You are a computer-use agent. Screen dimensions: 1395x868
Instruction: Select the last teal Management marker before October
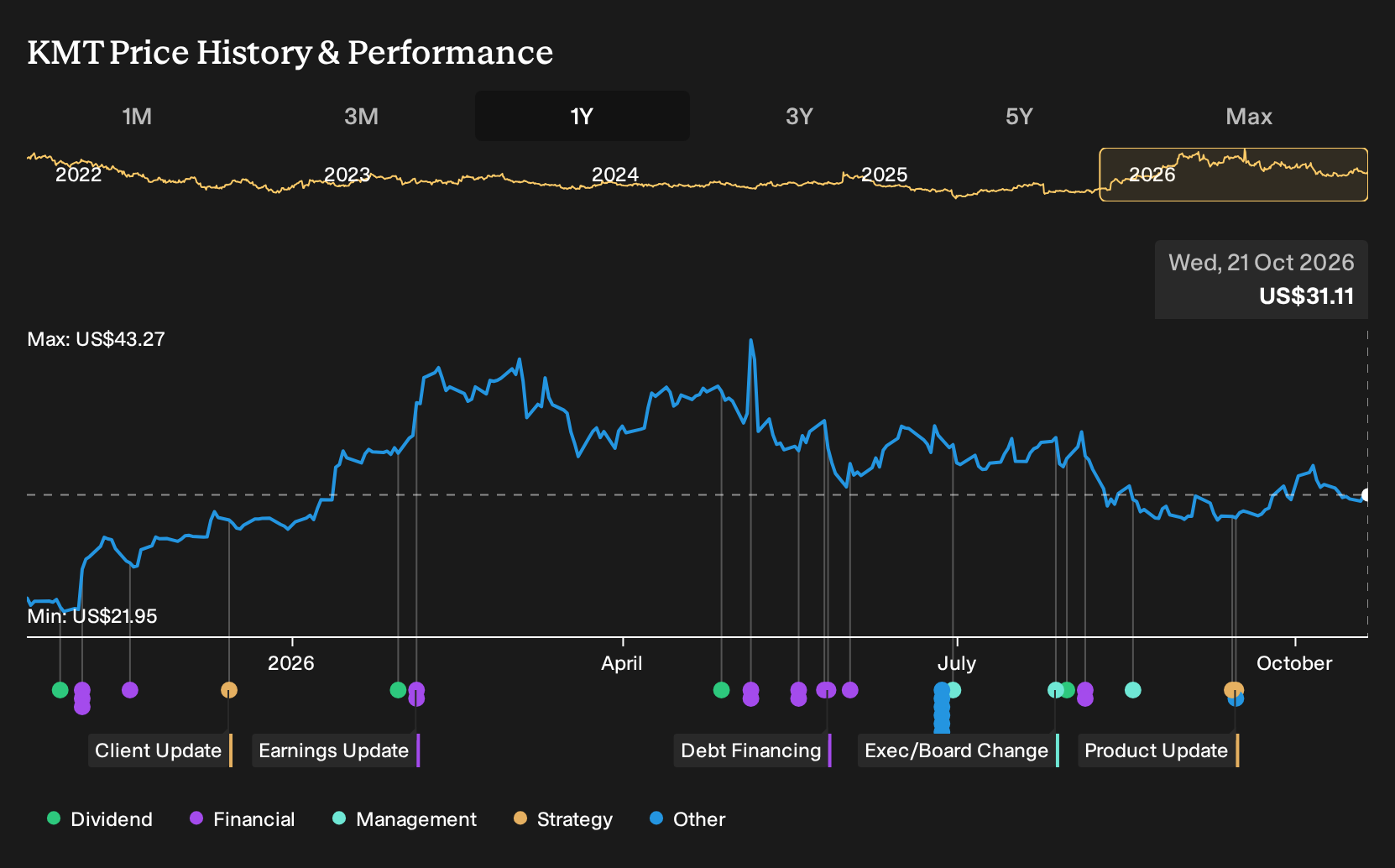[1132, 690]
